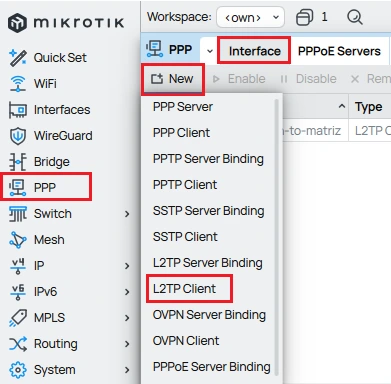This screenshot has width=391, height=384.
Task: Expand the Switch submenu arrow
Action: pos(127,214)
